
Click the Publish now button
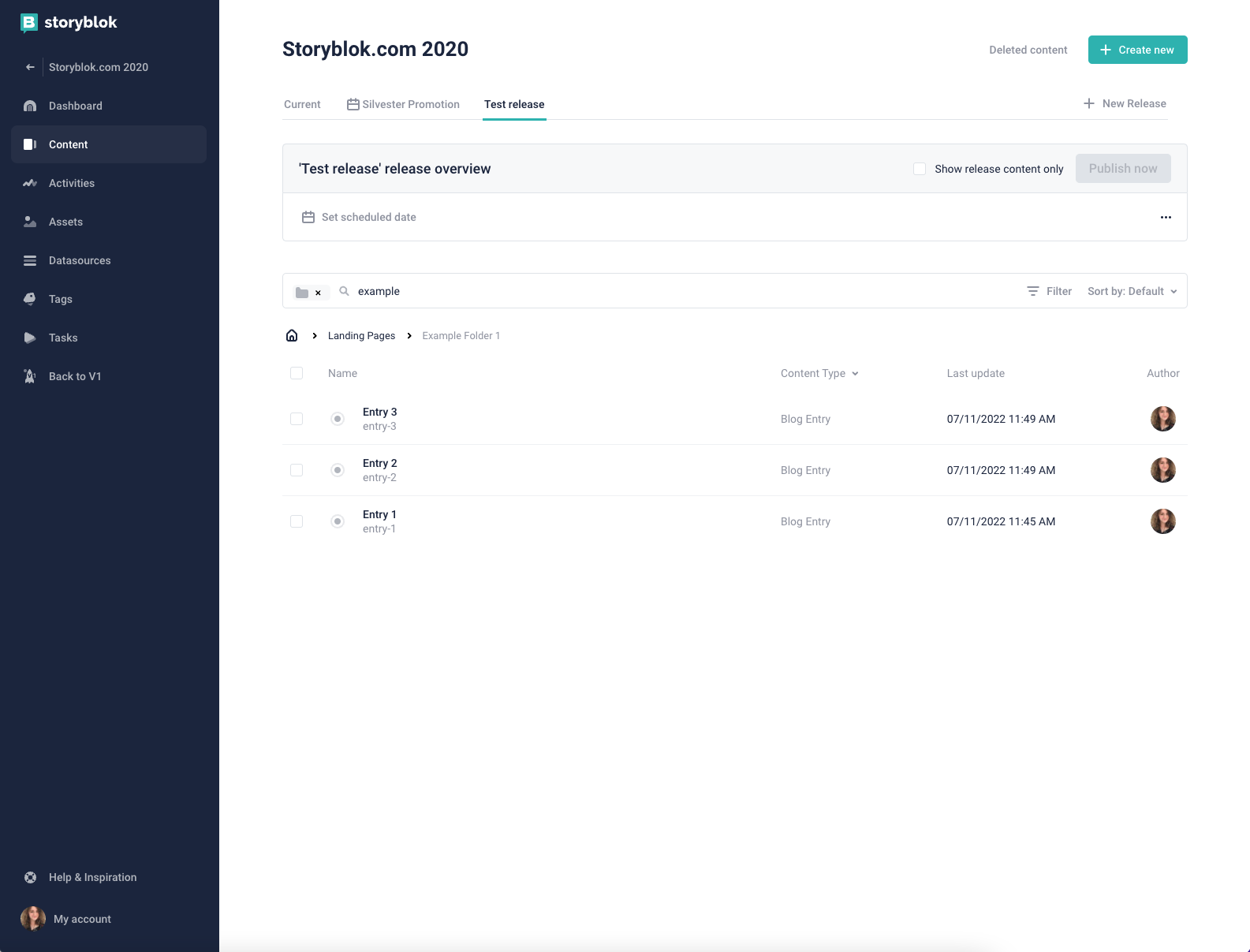coord(1123,168)
